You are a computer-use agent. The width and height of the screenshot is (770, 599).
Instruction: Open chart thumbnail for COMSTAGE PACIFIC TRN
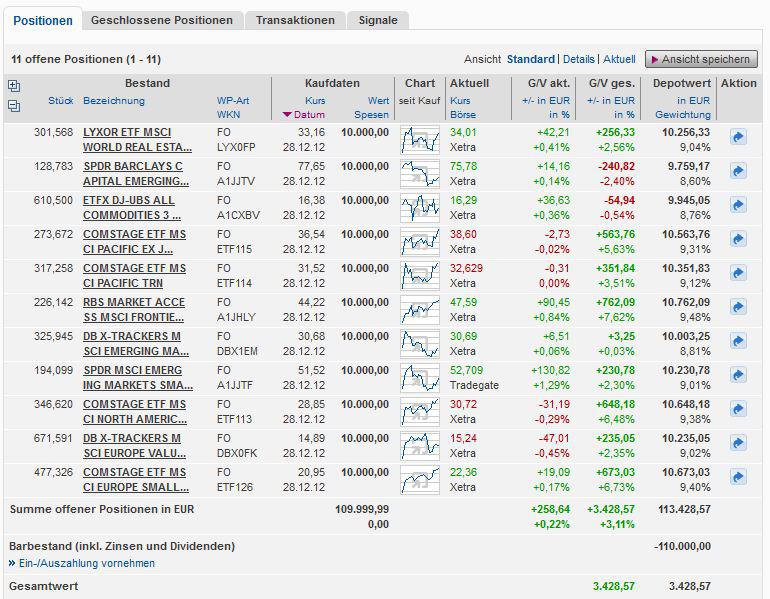click(420, 275)
